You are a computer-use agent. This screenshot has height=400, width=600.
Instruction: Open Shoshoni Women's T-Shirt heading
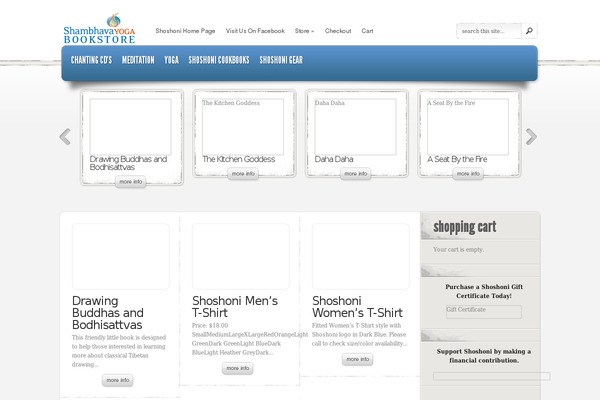pos(357,307)
